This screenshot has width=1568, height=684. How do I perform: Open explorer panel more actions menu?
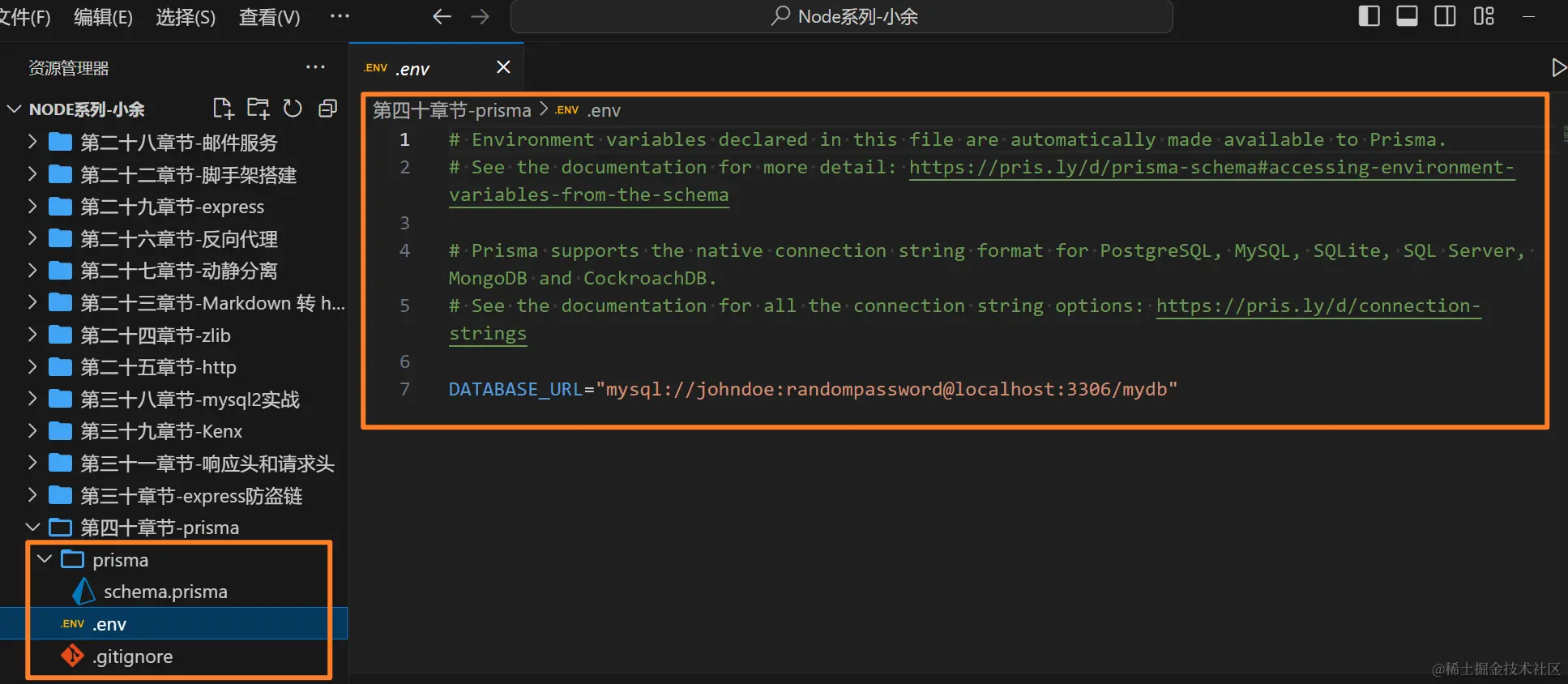[x=315, y=67]
